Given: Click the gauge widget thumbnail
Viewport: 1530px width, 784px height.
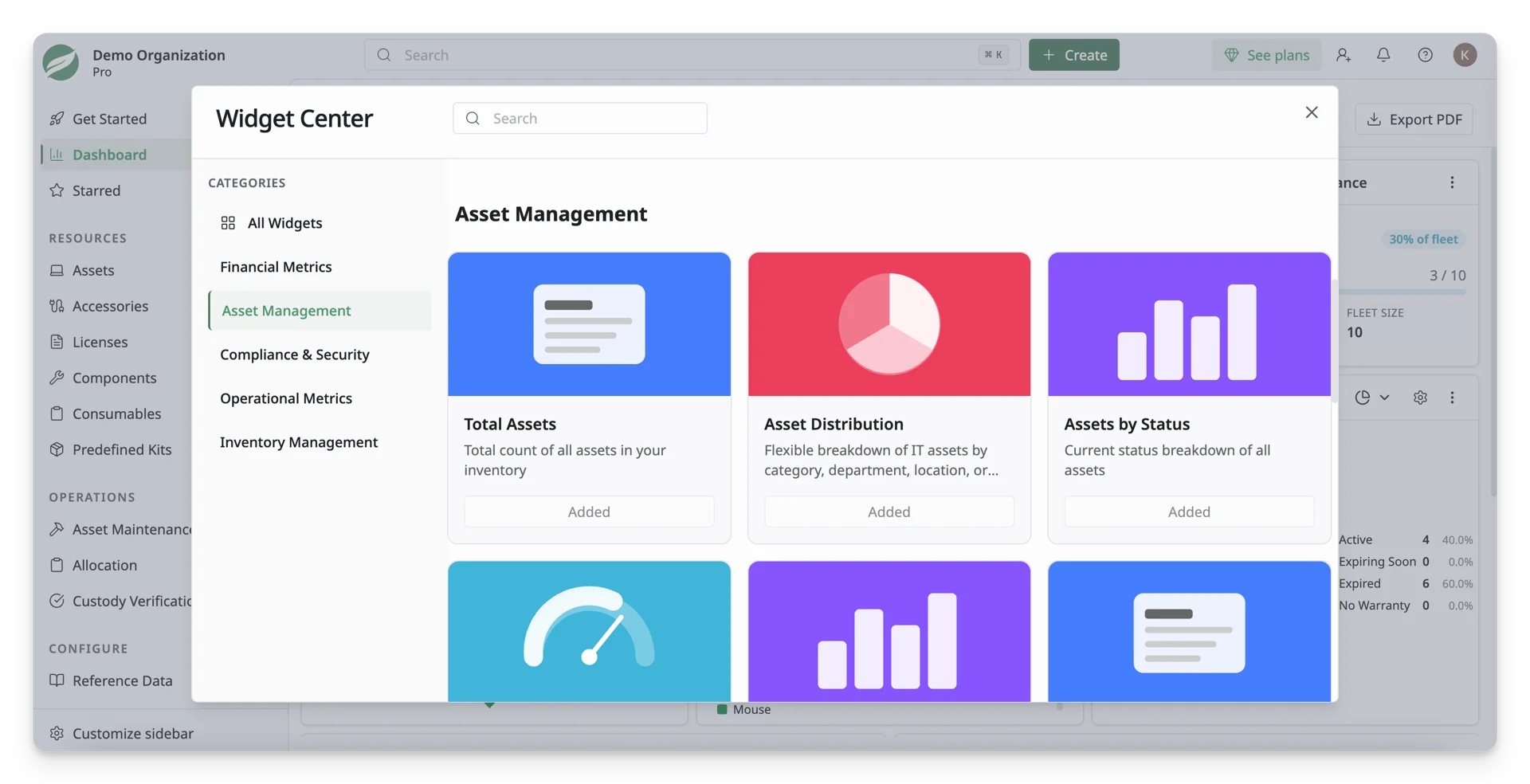Looking at the screenshot, I should pos(589,631).
